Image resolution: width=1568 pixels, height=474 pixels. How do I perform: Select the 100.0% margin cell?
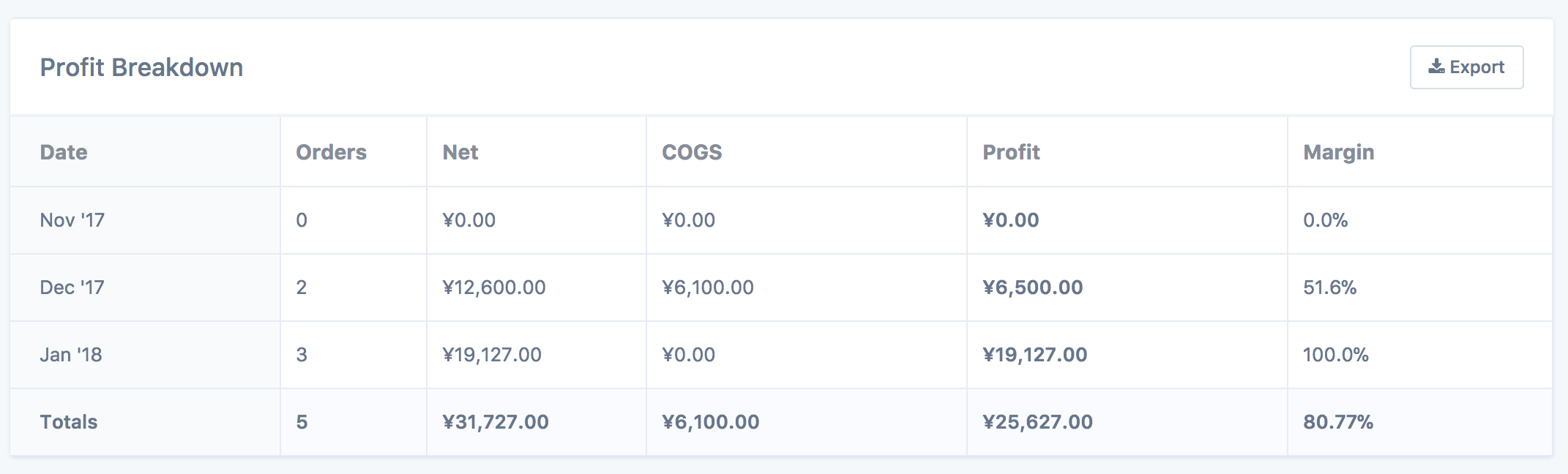[x=1335, y=355]
